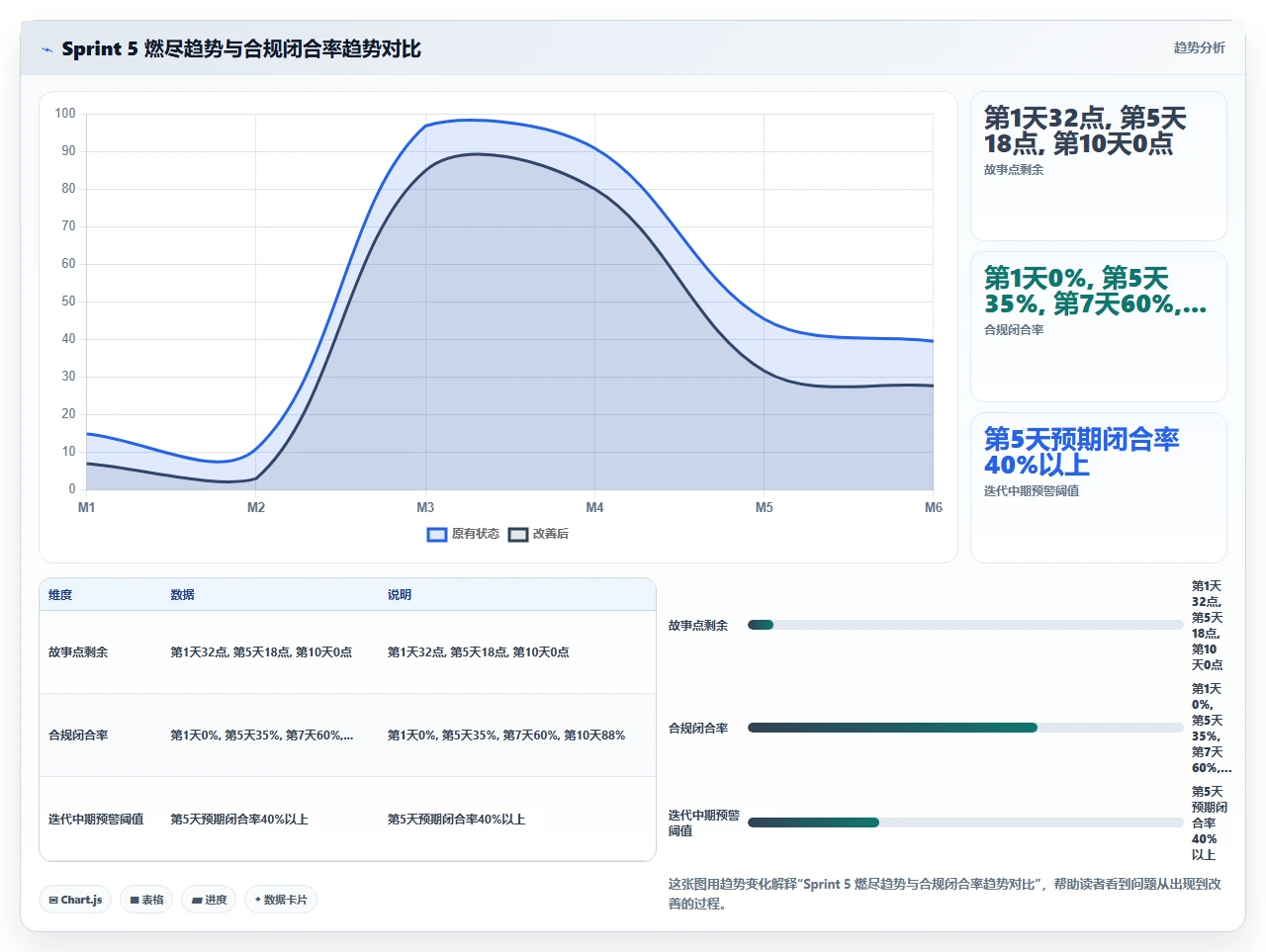This screenshot has height=952, width=1266.
Task: Click the 趋势分析 label in the header
Action: pos(1199,47)
